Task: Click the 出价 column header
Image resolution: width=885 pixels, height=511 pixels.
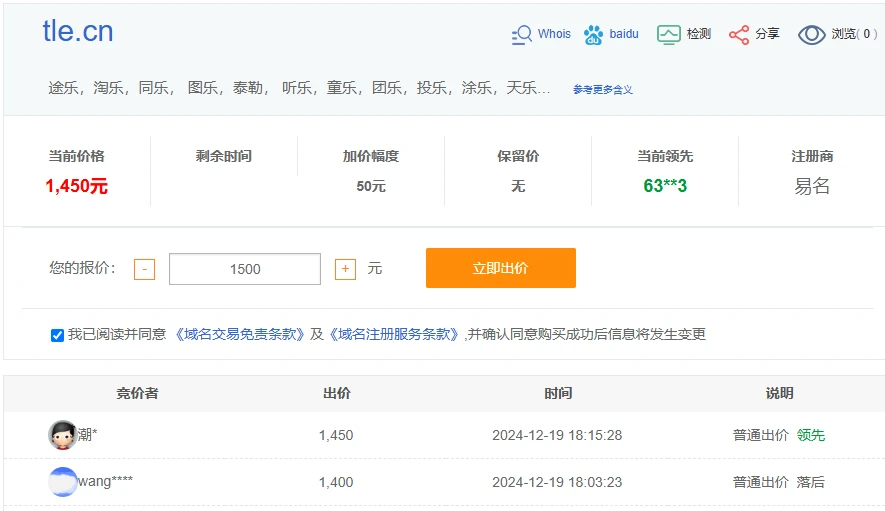Action: tap(337, 393)
